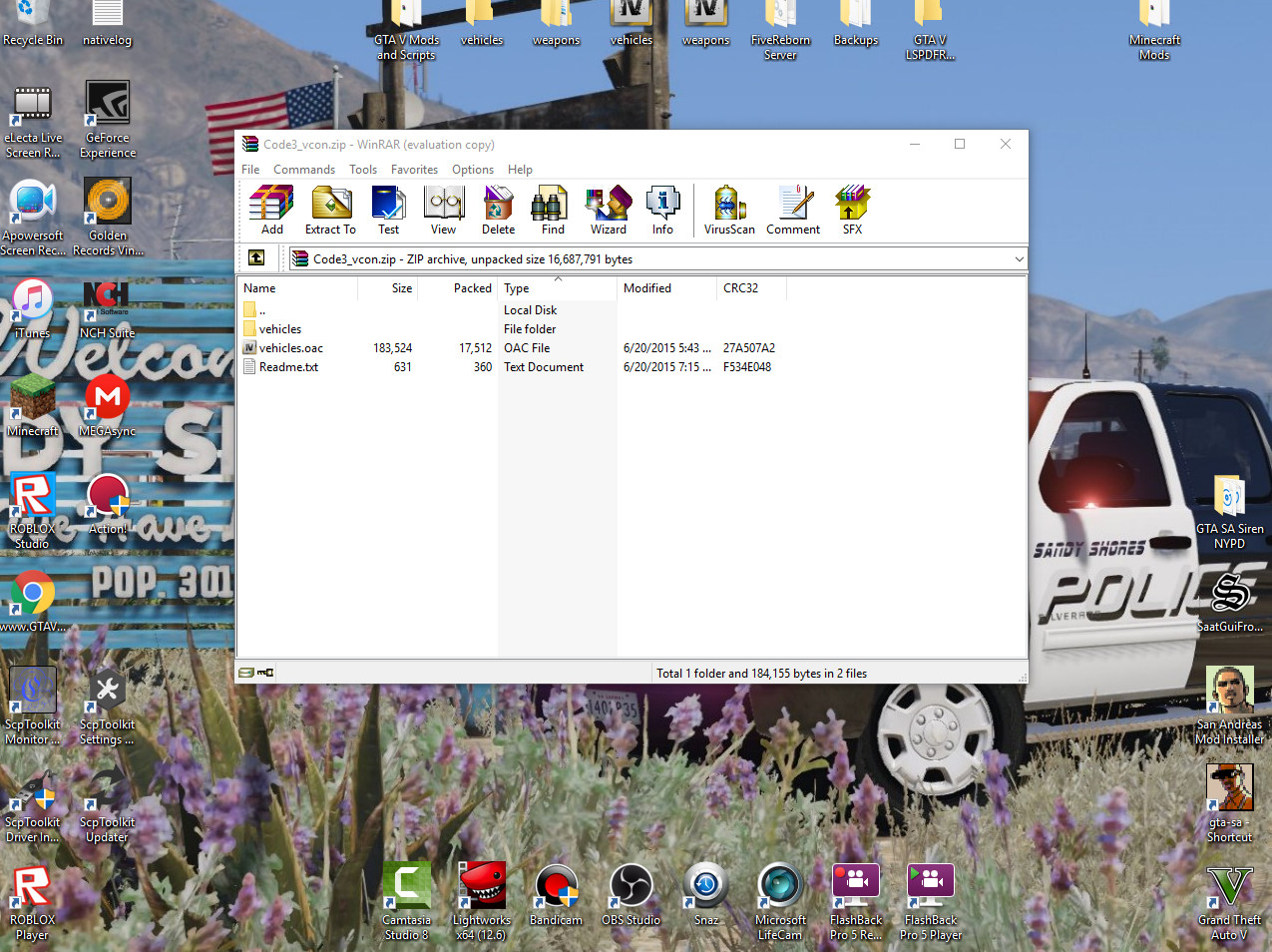Image resolution: width=1272 pixels, height=952 pixels.
Task: Go up one folder level button
Action: (x=256, y=258)
